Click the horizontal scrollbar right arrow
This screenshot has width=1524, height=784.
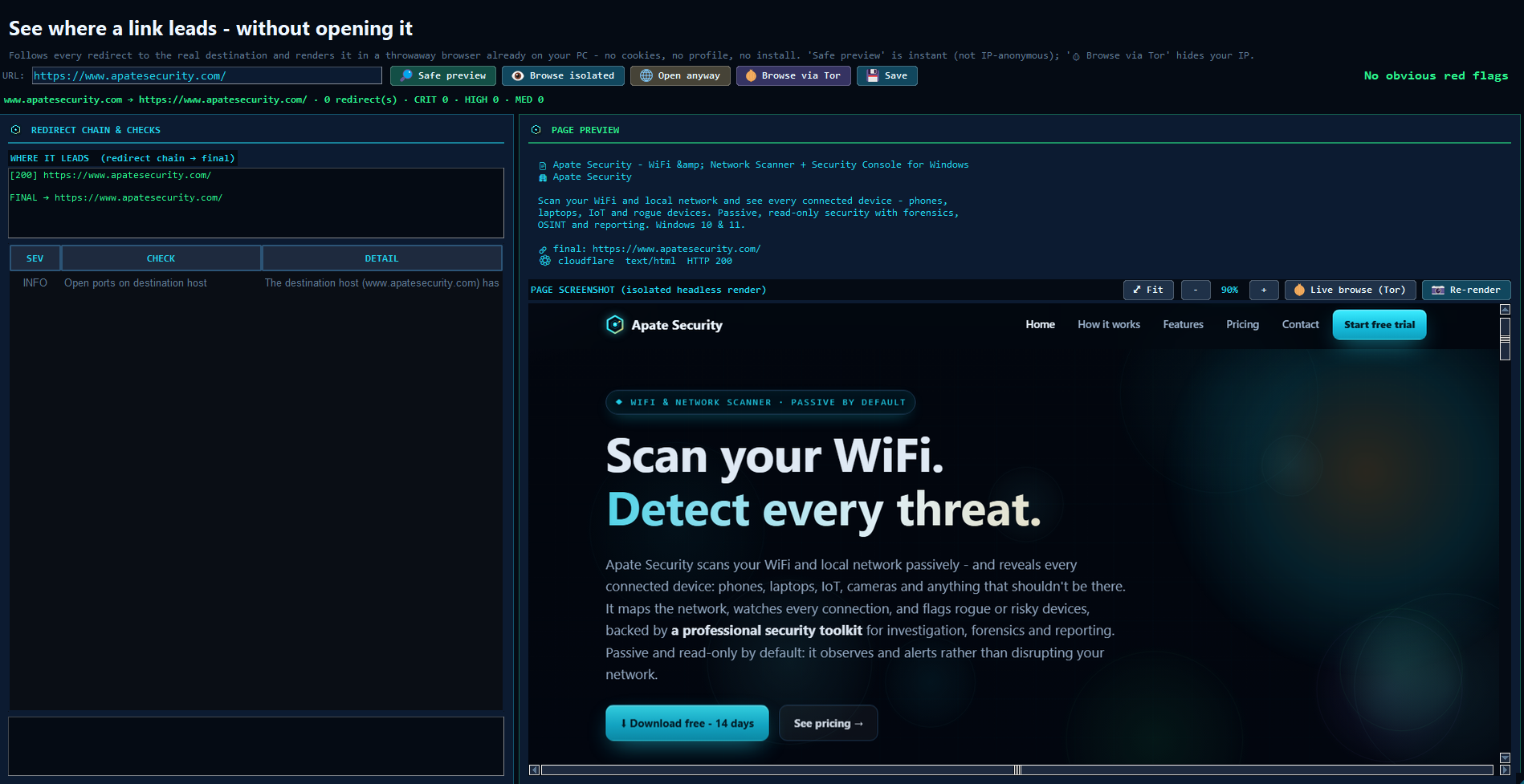(1506, 770)
